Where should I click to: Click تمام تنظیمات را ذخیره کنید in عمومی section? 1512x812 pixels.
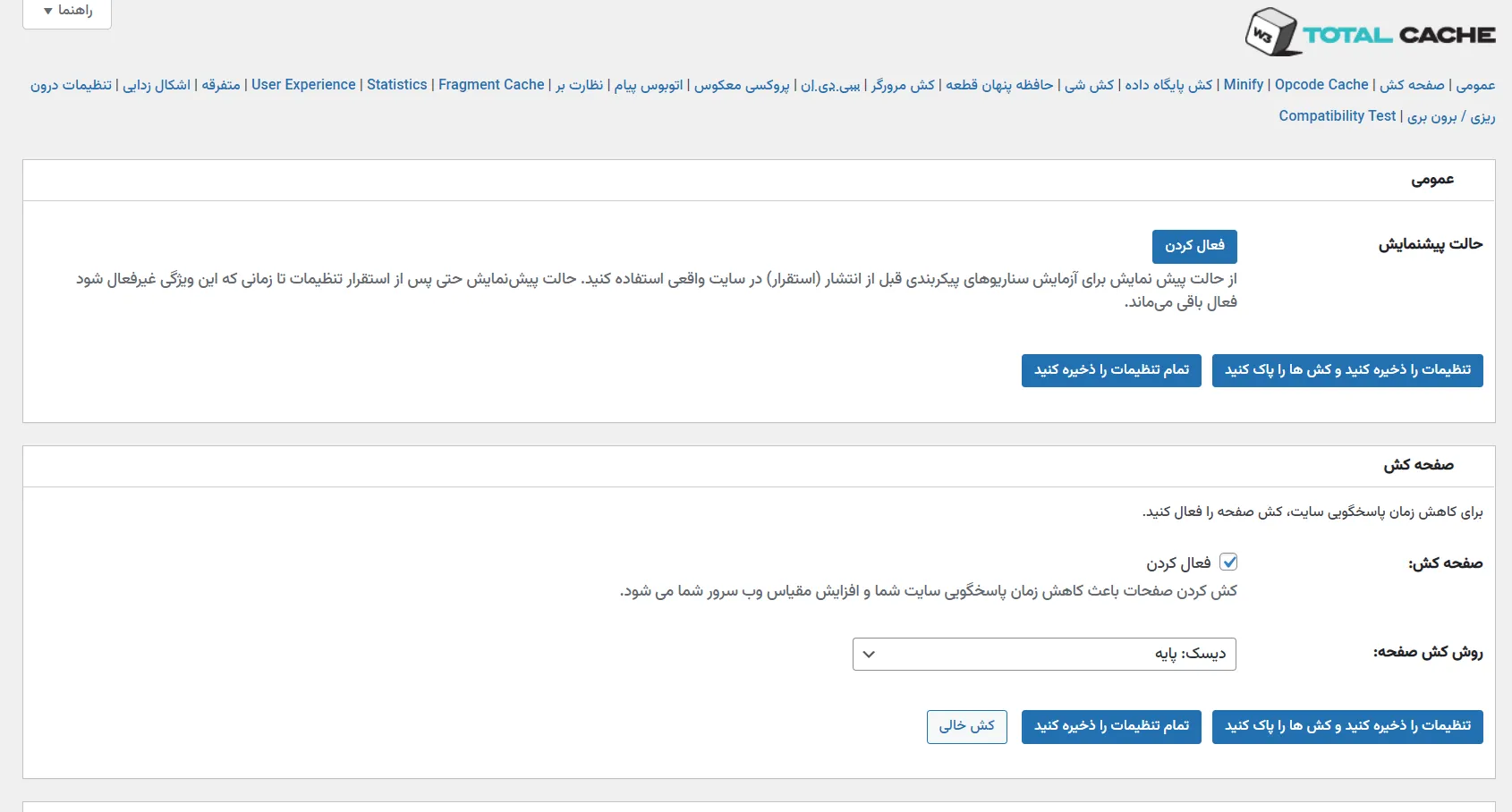(x=1111, y=370)
